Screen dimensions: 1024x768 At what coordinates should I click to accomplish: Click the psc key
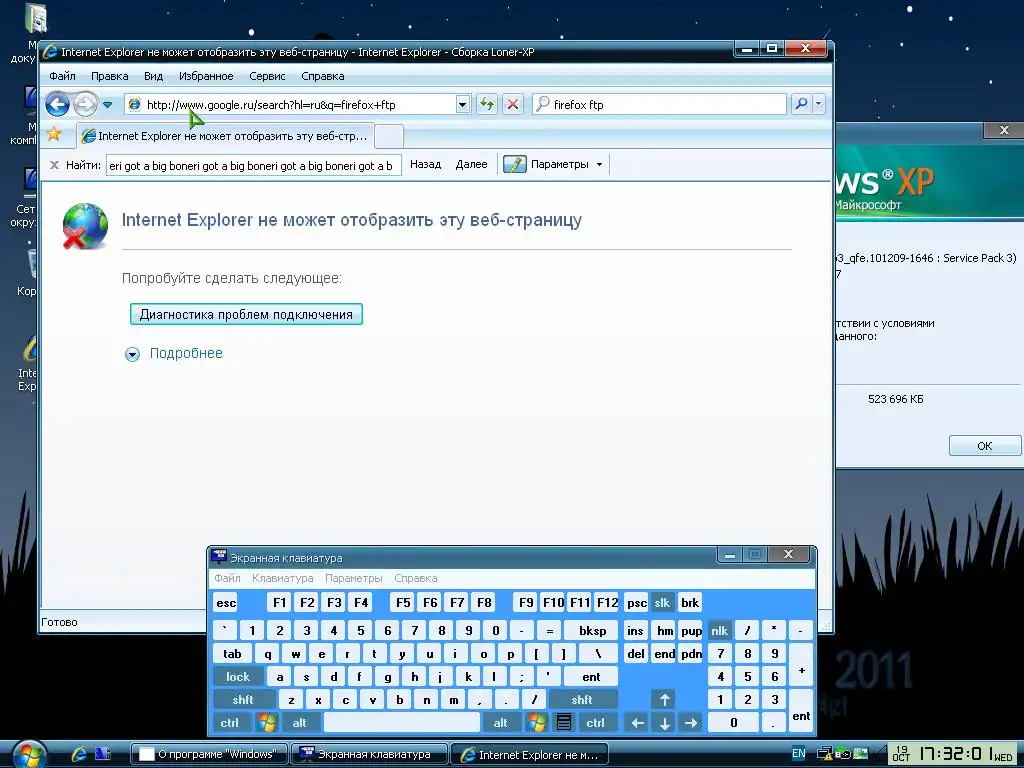[637, 603]
